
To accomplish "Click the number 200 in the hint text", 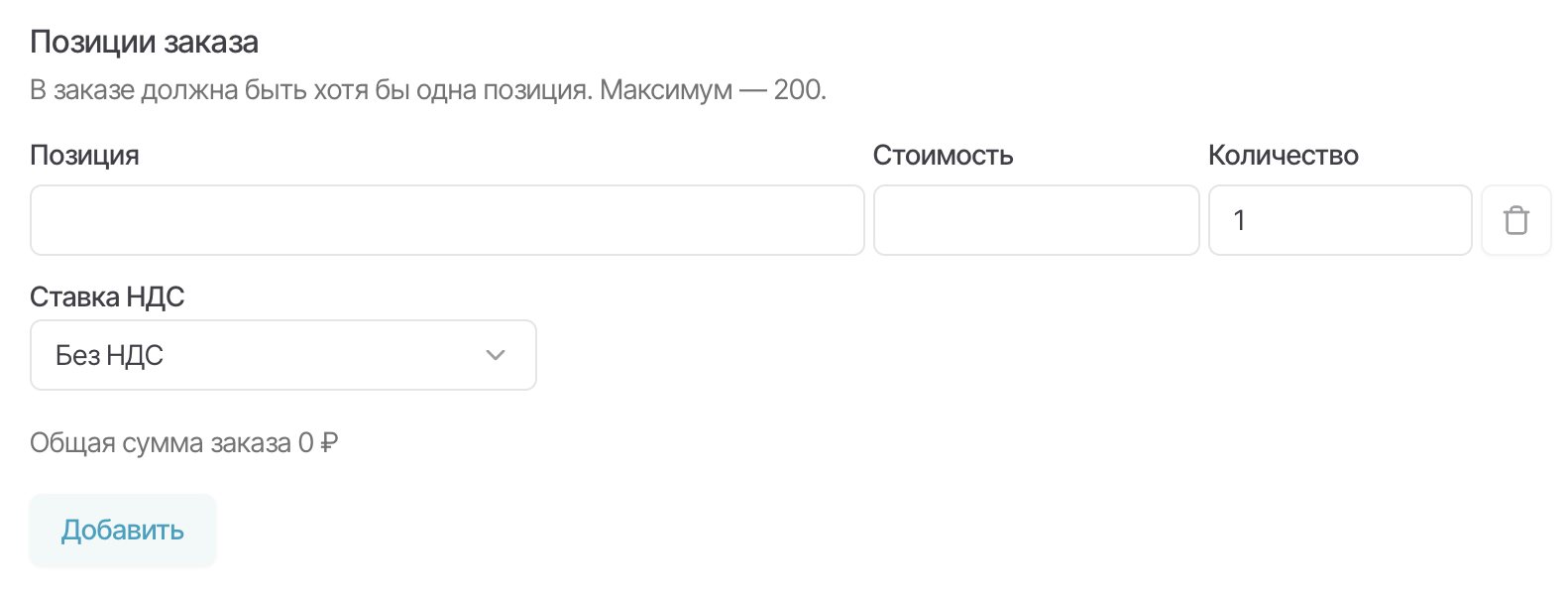I will coord(798,90).
